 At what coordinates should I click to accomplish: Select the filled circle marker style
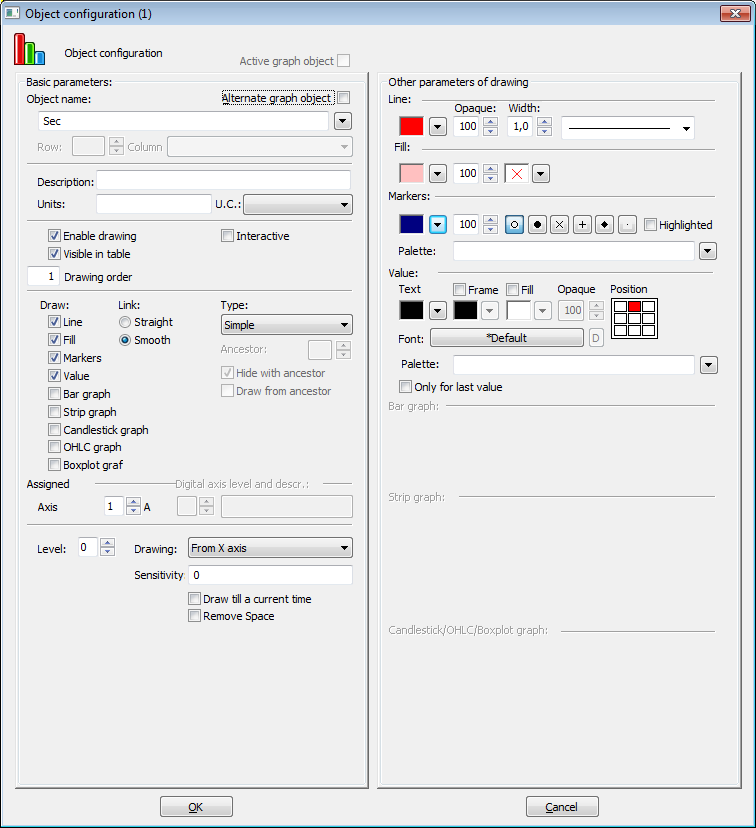tap(538, 225)
